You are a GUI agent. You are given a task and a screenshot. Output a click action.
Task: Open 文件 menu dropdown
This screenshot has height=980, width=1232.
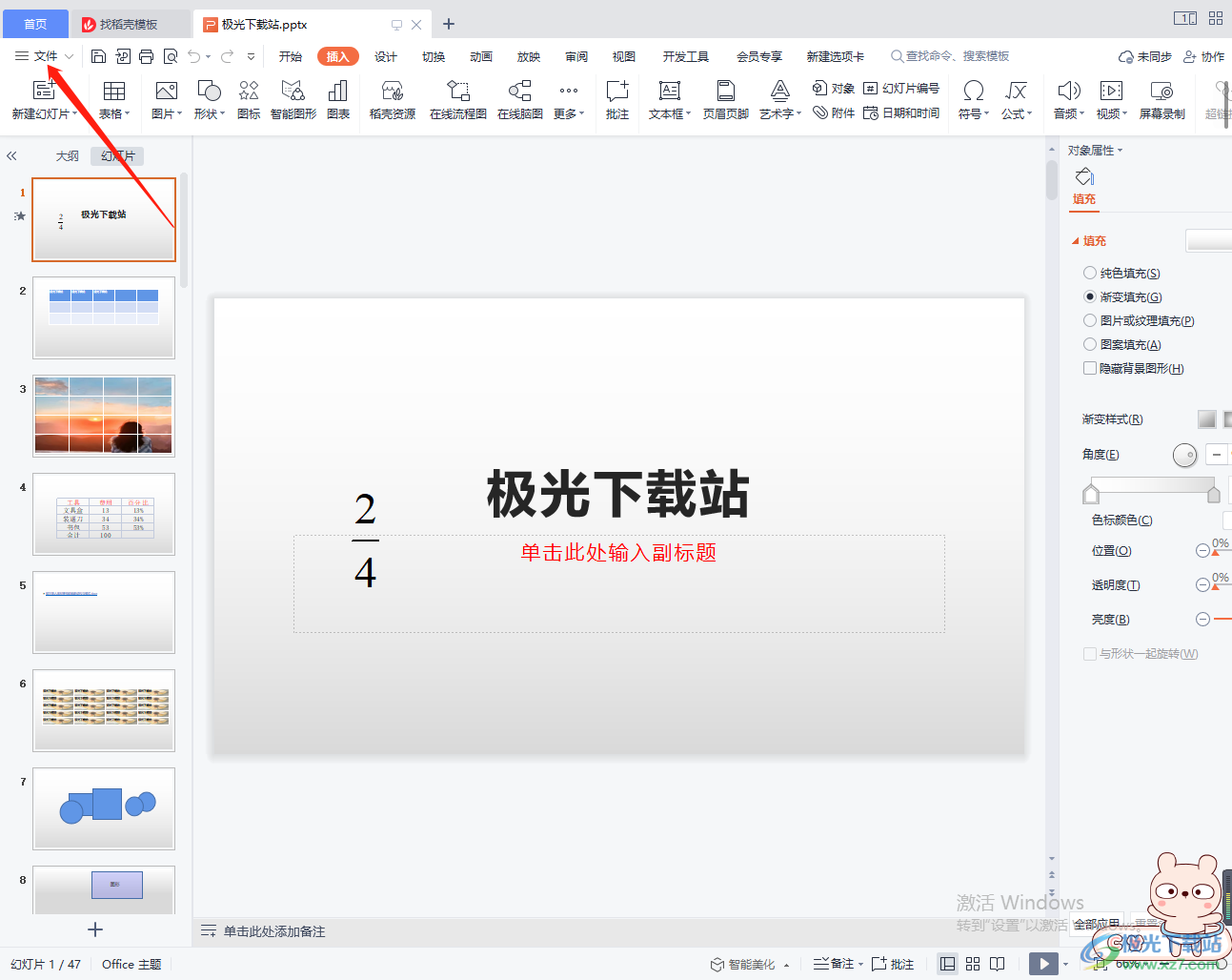(x=45, y=56)
